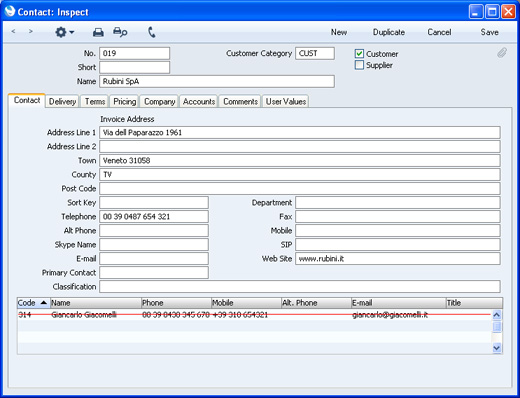Click the Alt. Phone column header
The width and height of the screenshot is (520, 398).
pos(316,303)
